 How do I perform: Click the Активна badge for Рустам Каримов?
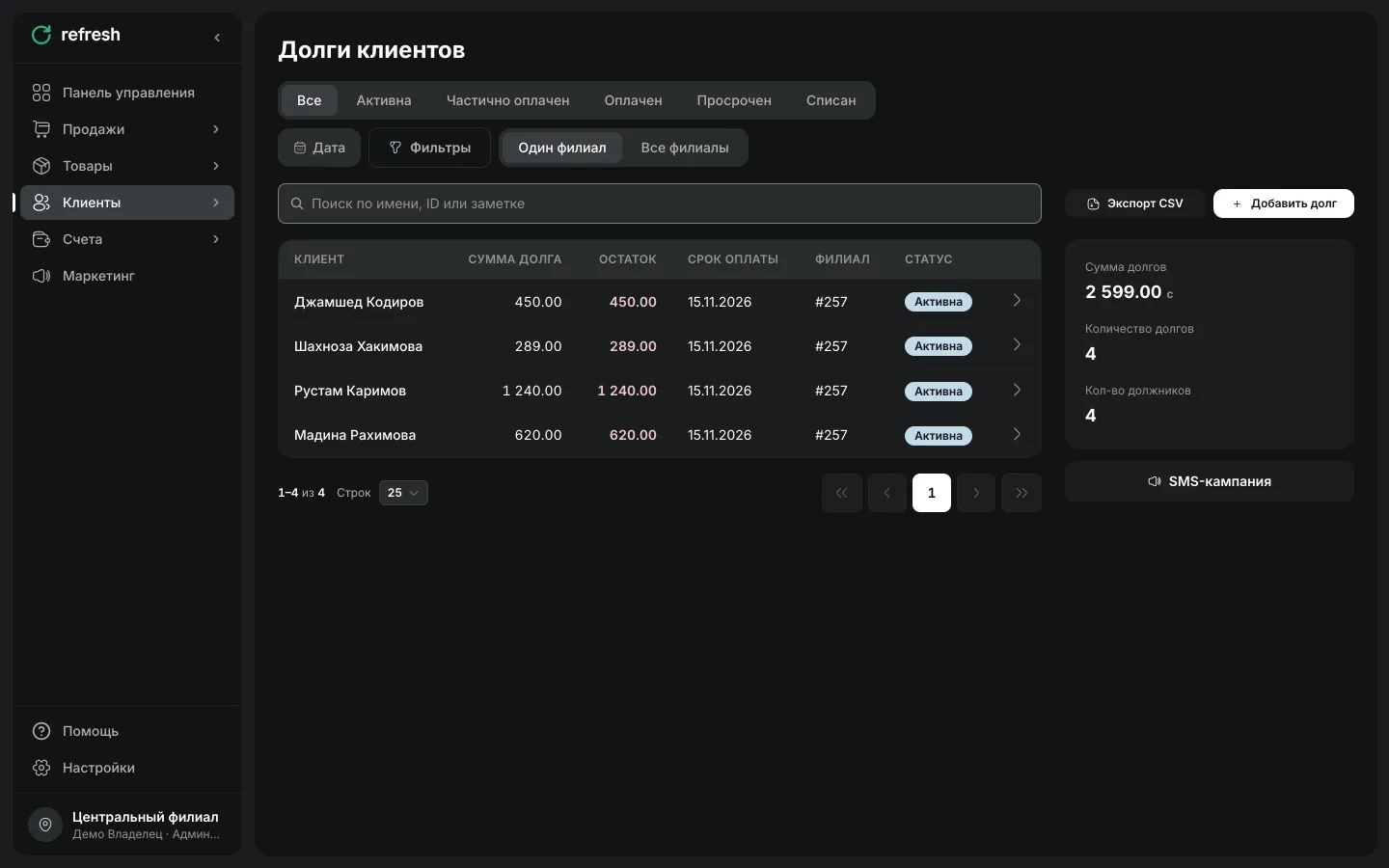pos(939,392)
